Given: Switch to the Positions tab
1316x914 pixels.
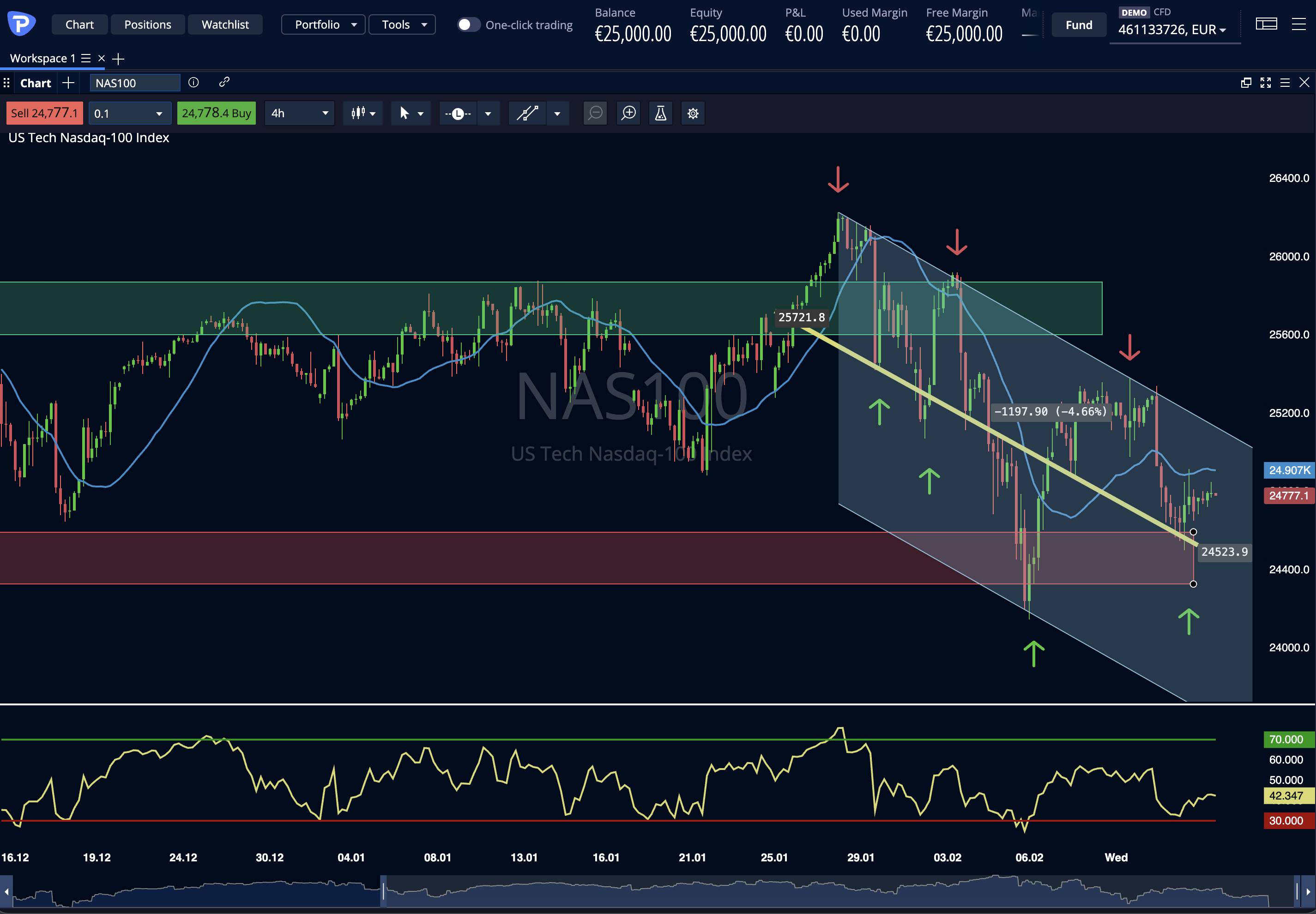Looking at the screenshot, I should tap(147, 24).
